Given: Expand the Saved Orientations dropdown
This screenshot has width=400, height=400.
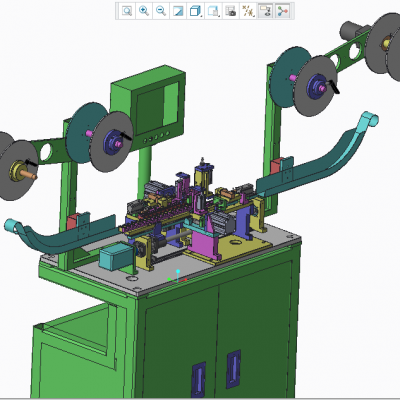Looking at the screenshot, I should coord(213,11).
